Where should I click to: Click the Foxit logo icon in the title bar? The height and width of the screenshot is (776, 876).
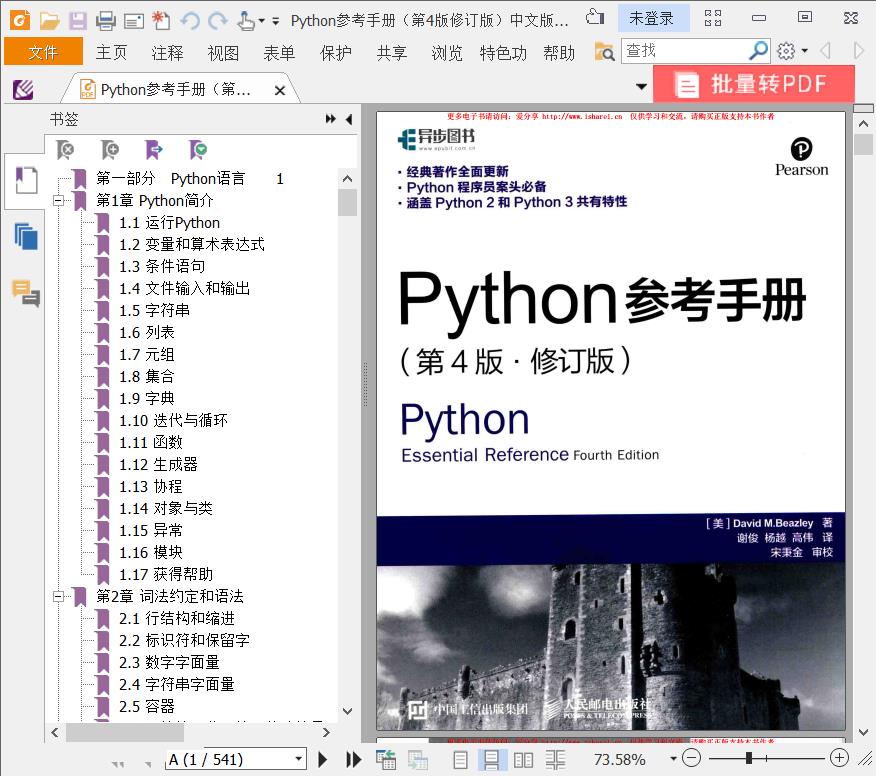21,20
